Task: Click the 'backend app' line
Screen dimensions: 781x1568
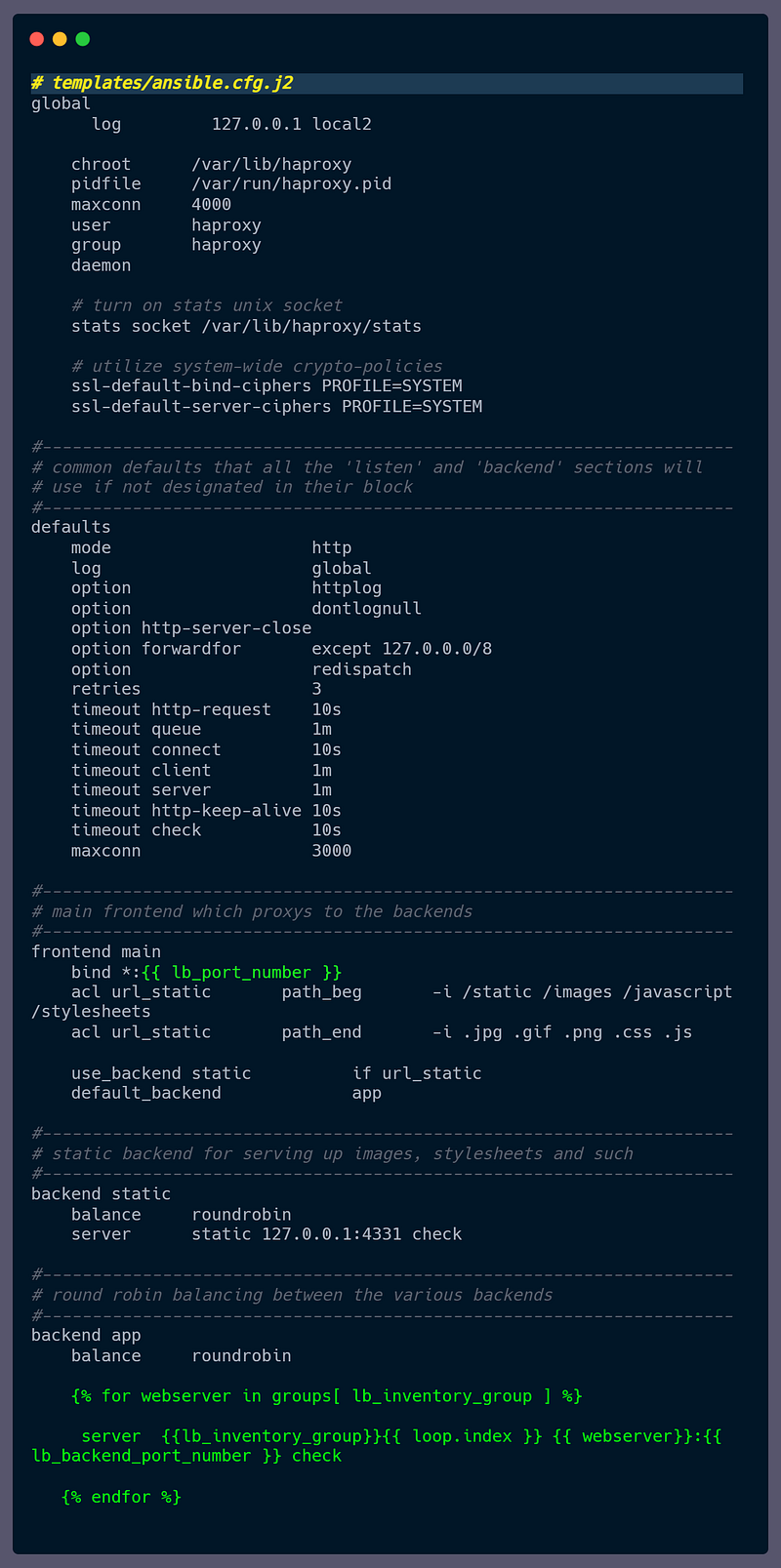Action: coord(86,1335)
